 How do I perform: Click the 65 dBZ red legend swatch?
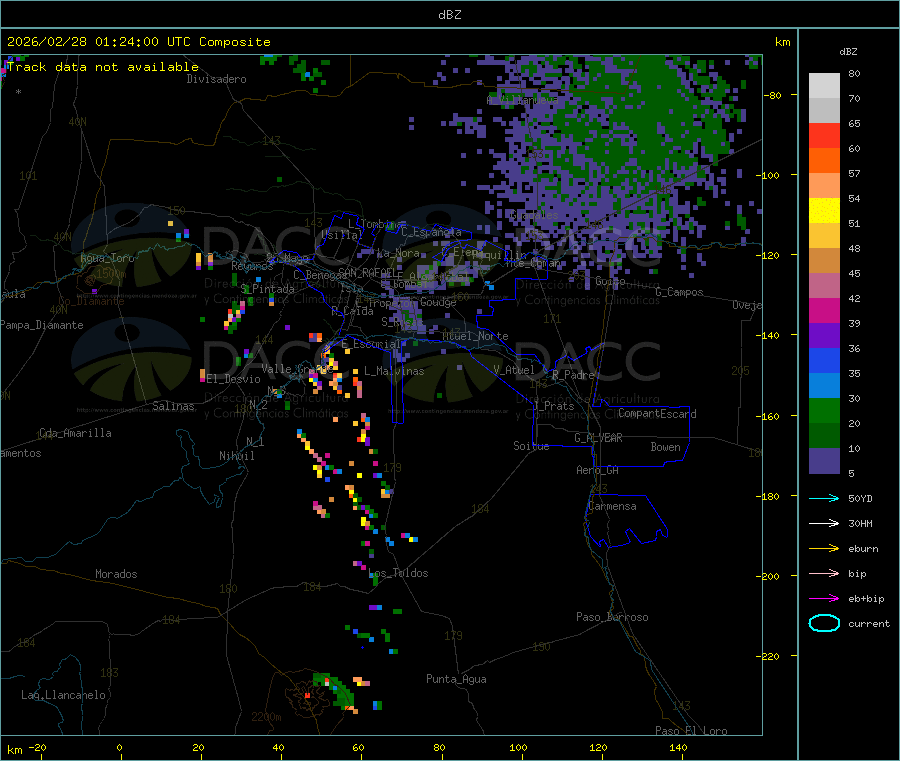[x=824, y=135]
